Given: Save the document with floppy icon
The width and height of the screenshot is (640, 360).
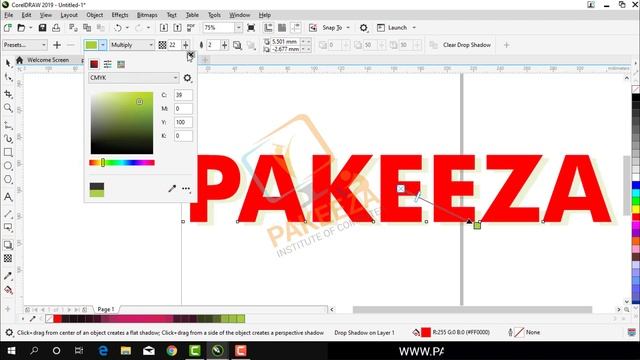Looking at the screenshot, I should (42, 28).
